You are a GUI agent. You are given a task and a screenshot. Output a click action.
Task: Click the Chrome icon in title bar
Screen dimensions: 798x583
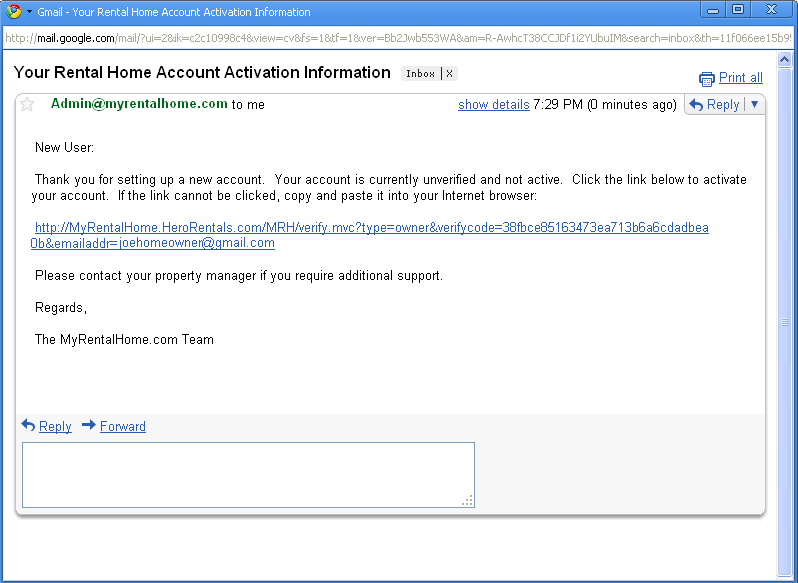[x=14, y=11]
